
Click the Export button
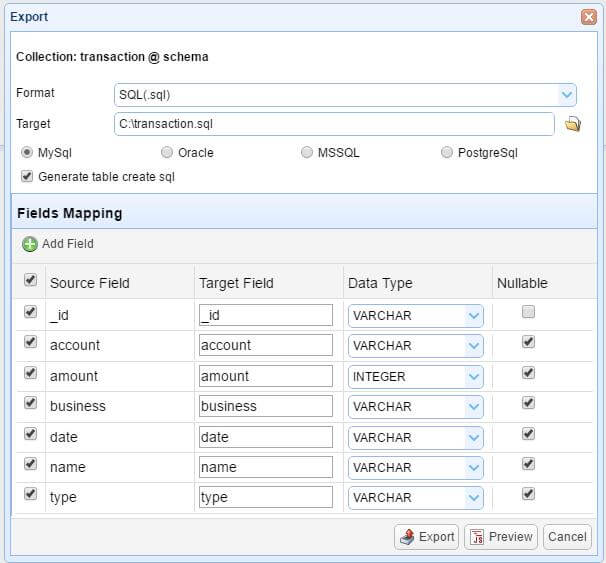pos(426,537)
